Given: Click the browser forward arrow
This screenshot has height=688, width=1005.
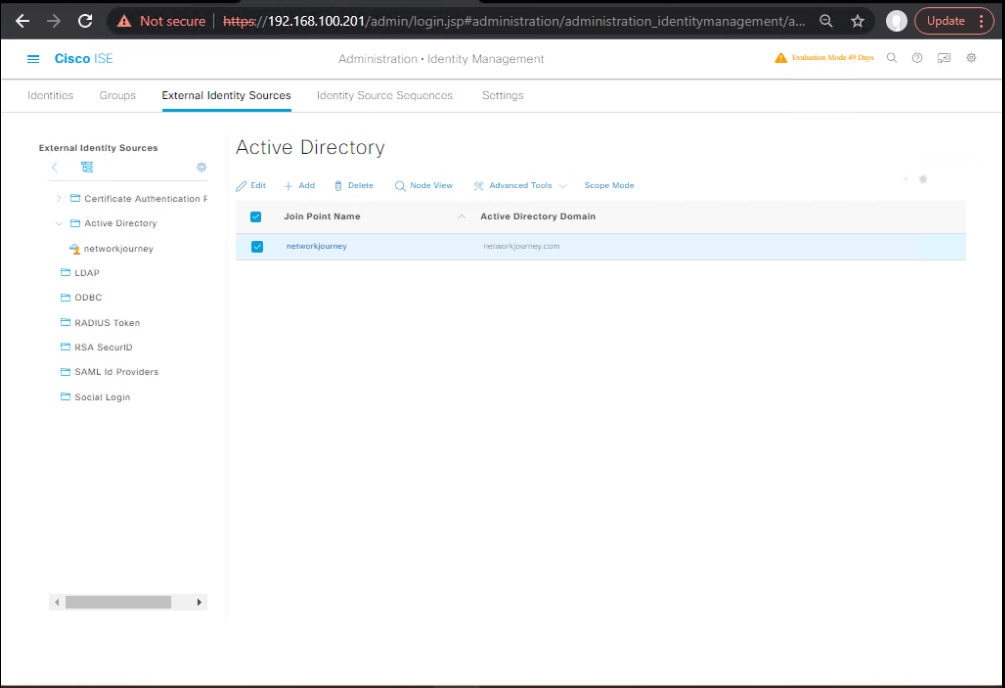Looking at the screenshot, I should (x=54, y=21).
